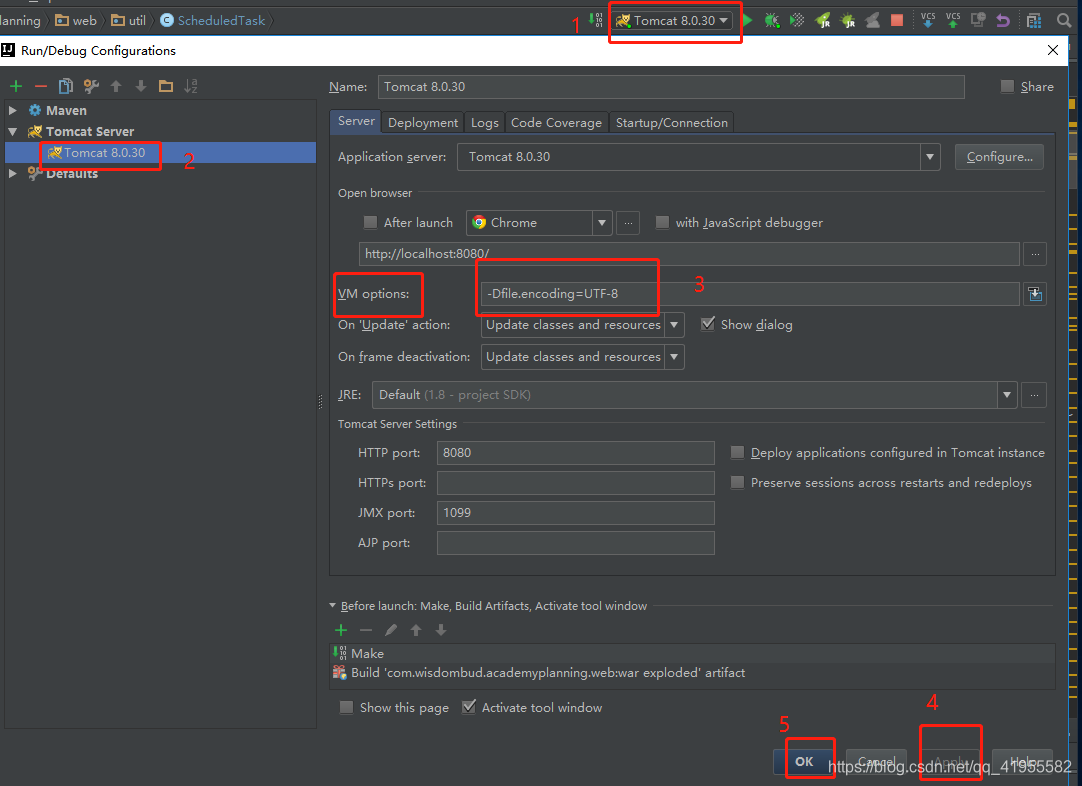
Task: Collapse Before launch section triangle
Action: tap(333, 605)
